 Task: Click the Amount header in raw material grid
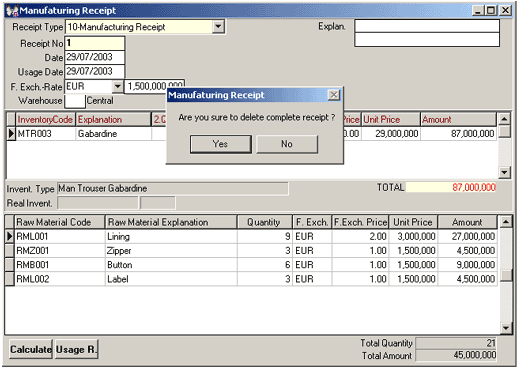pos(467,222)
